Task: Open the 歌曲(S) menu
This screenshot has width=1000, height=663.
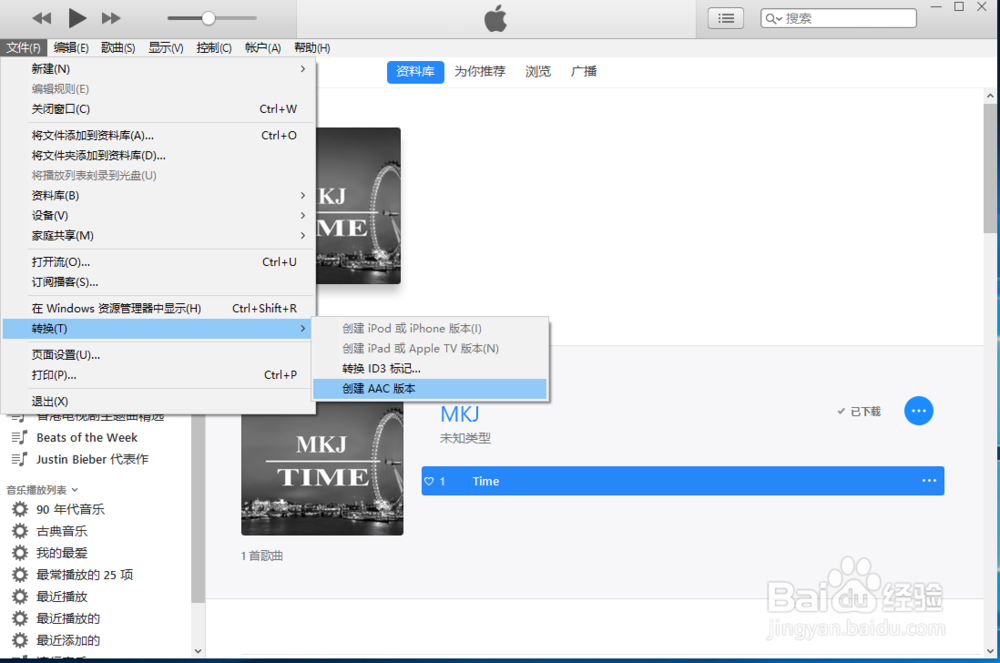Action: [118, 48]
